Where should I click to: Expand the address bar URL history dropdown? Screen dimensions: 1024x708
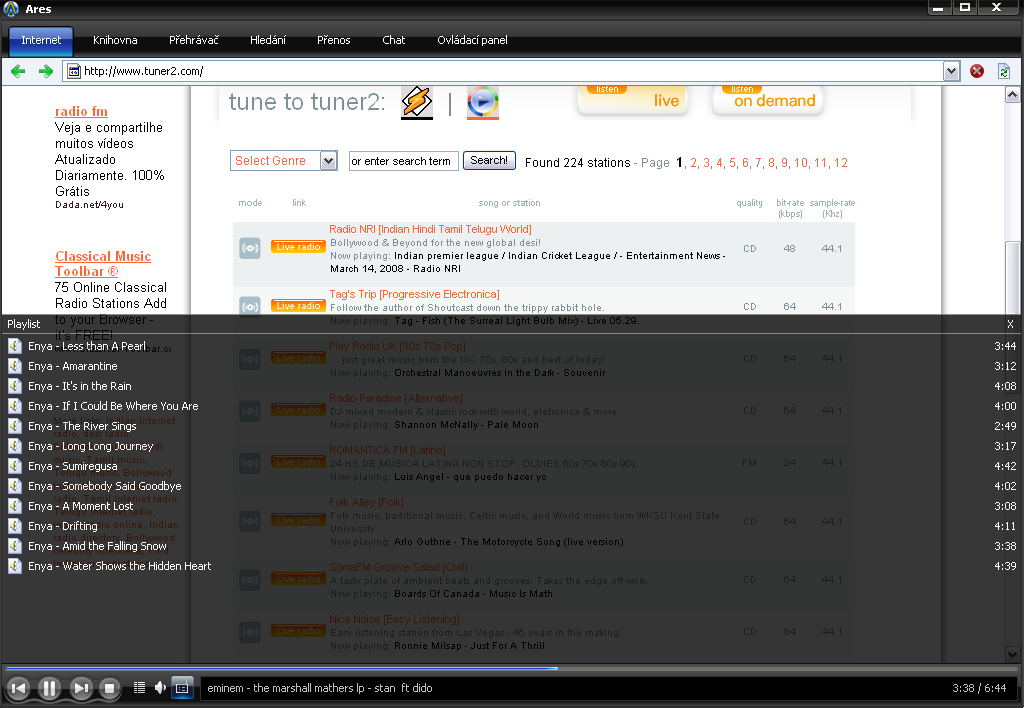click(x=952, y=71)
